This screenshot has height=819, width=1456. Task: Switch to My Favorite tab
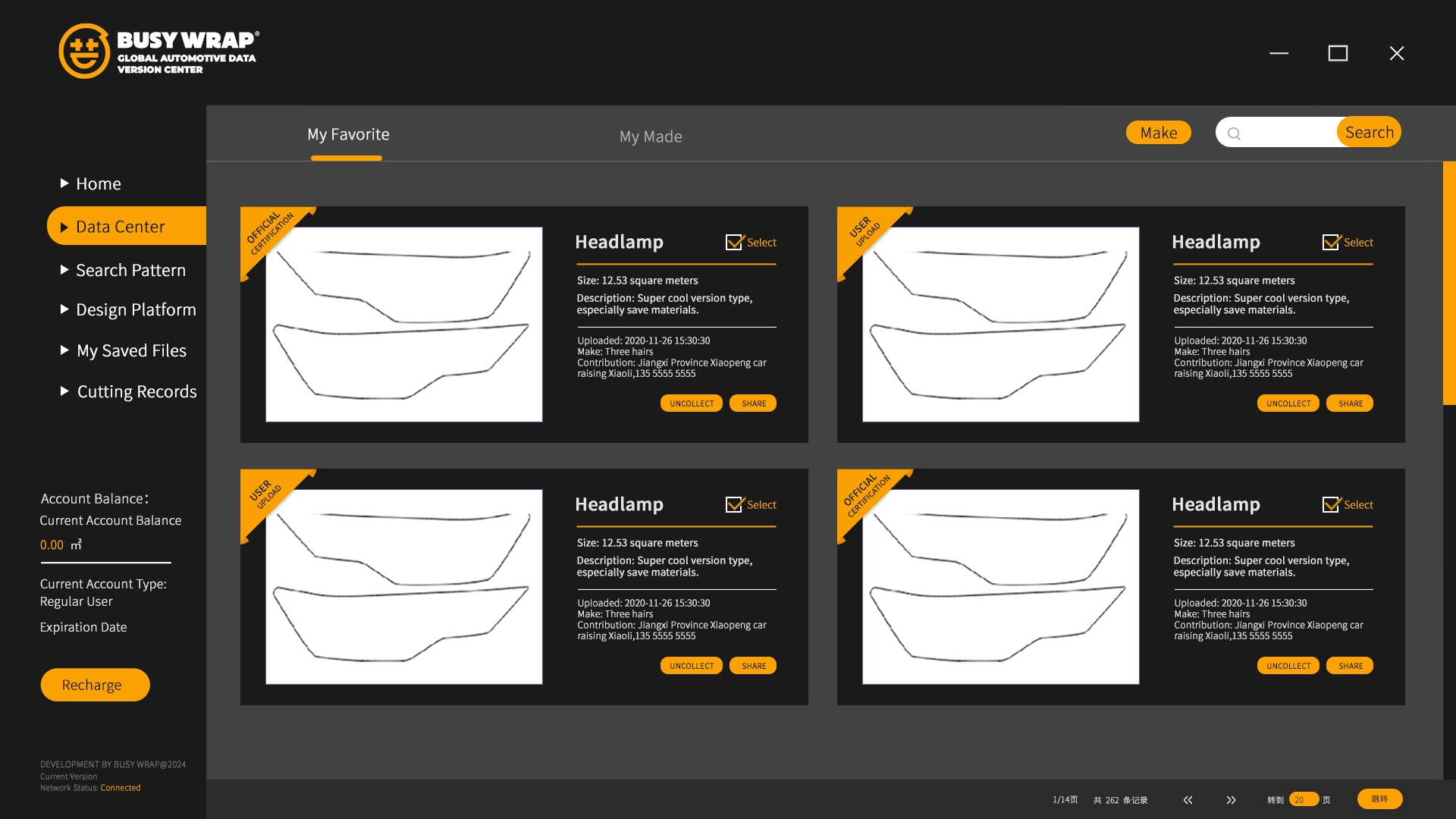pos(348,134)
